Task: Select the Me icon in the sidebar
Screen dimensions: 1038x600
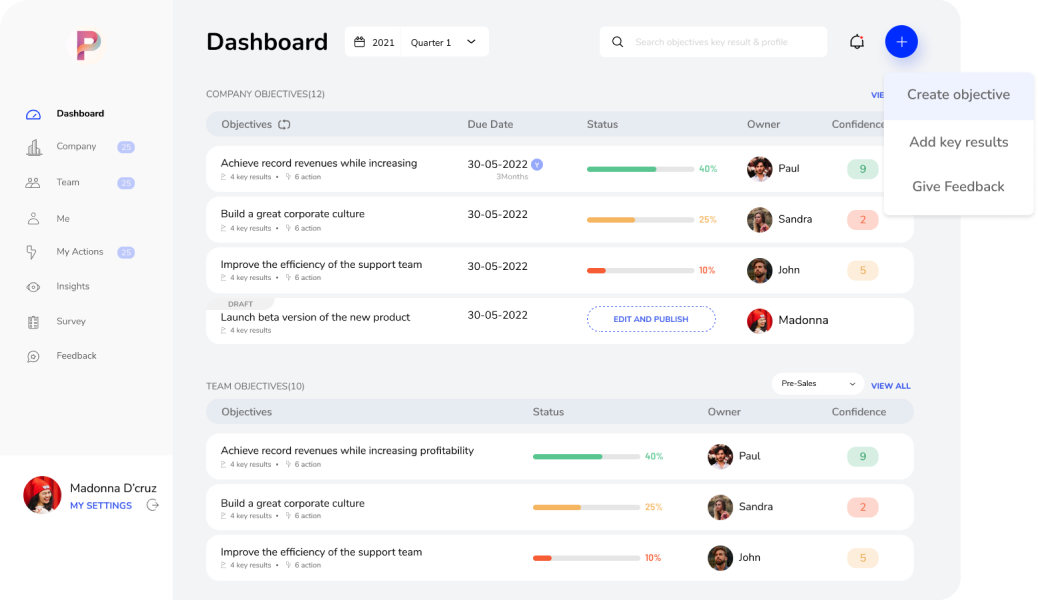Action: click(x=33, y=217)
